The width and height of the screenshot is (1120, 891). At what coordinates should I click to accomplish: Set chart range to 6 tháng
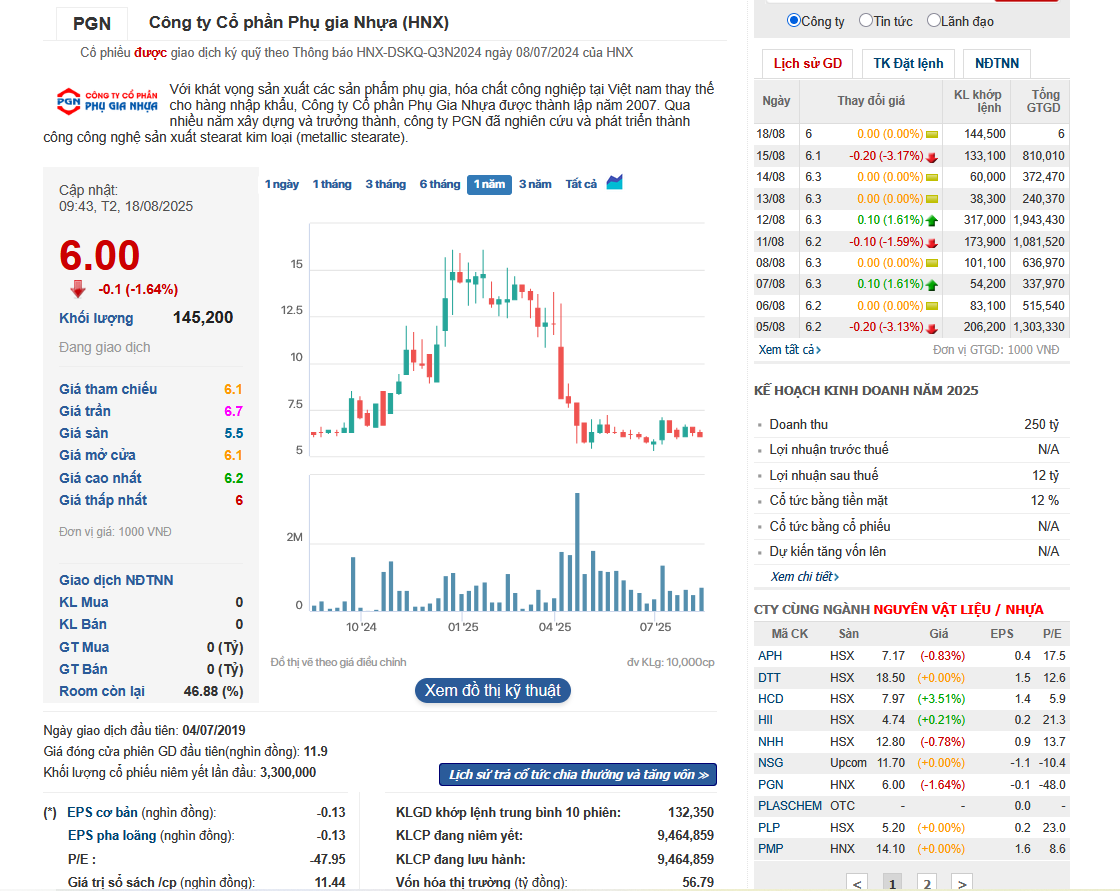click(439, 184)
